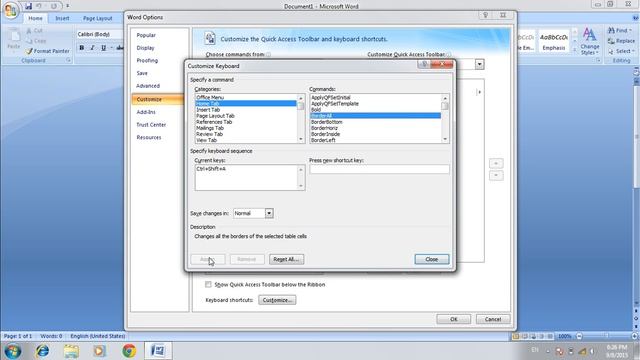Click the Press new shortcut key field

point(379,169)
